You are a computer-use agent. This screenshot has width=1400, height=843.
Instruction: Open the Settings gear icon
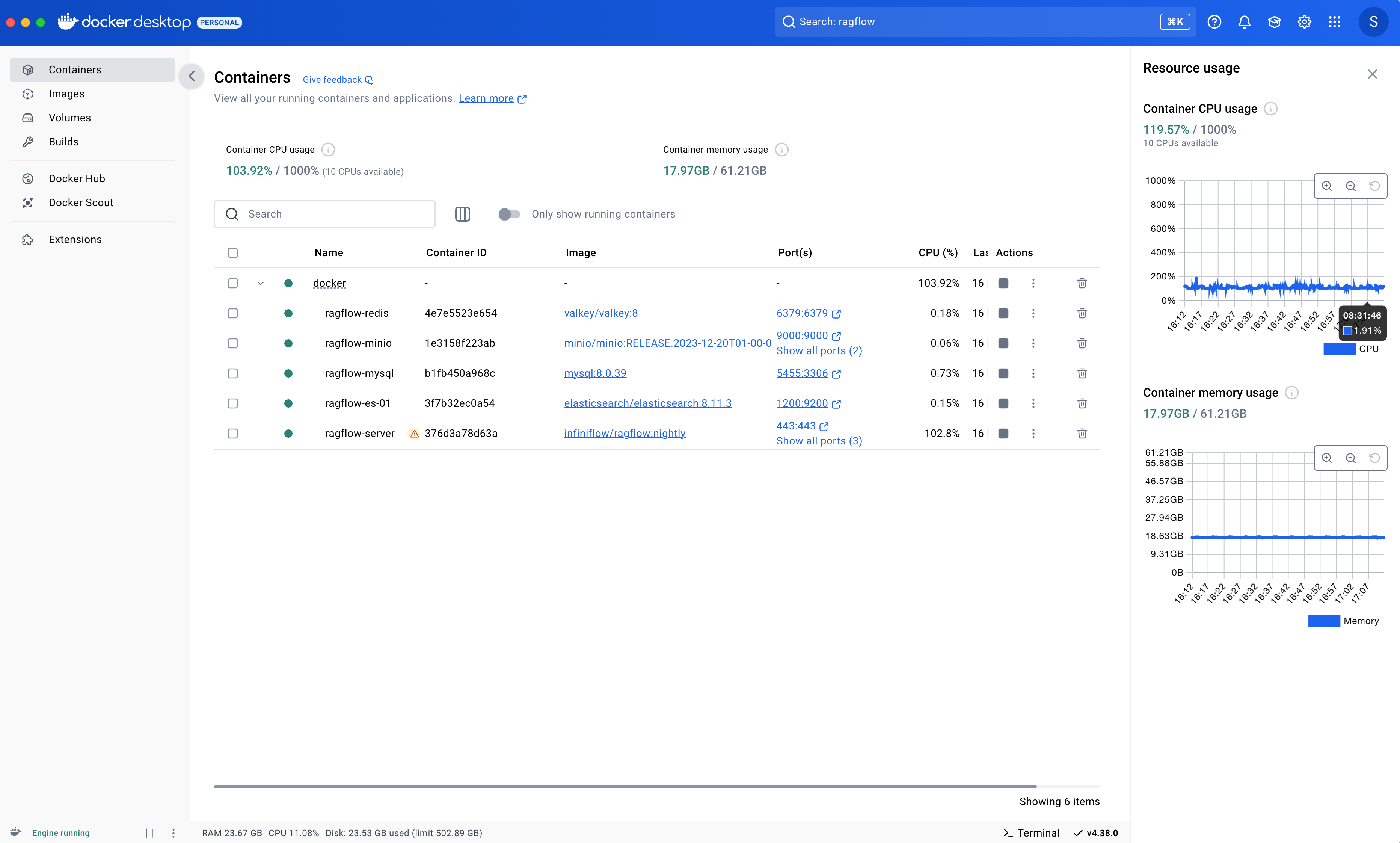pos(1304,21)
